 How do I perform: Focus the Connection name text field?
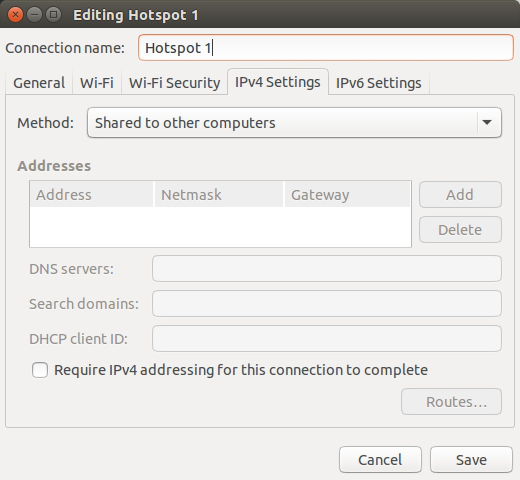(x=326, y=48)
